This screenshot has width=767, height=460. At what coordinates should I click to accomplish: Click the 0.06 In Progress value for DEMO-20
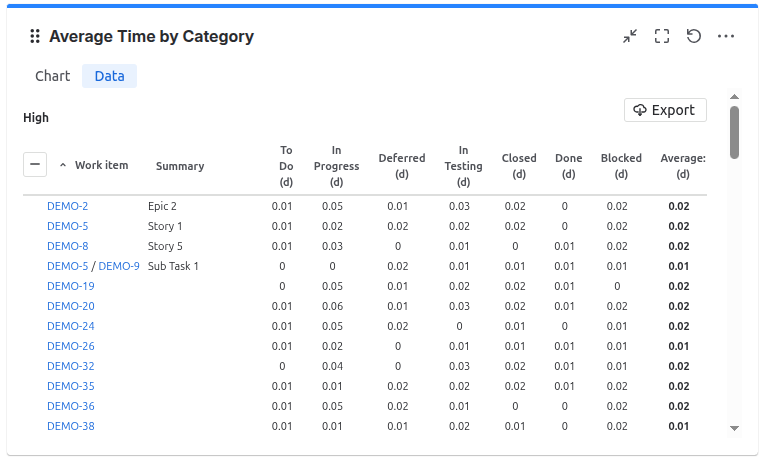tap(332, 306)
